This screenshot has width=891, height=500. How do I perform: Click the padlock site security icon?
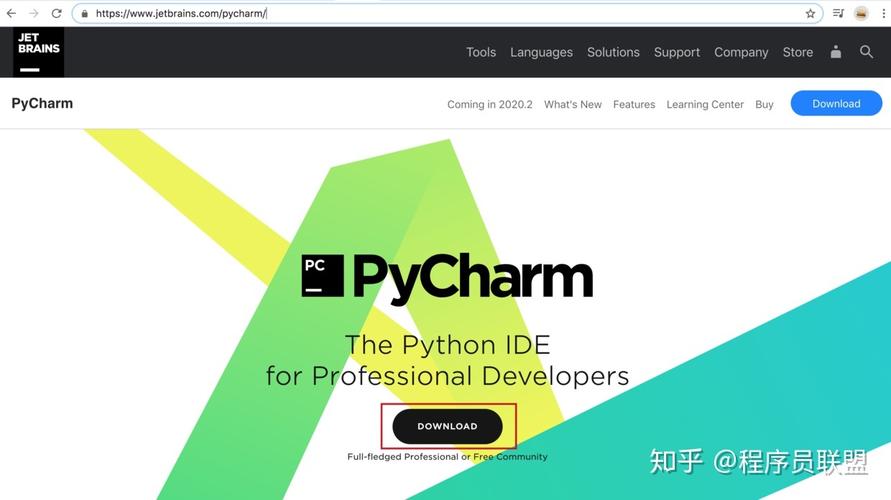(85, 14)
